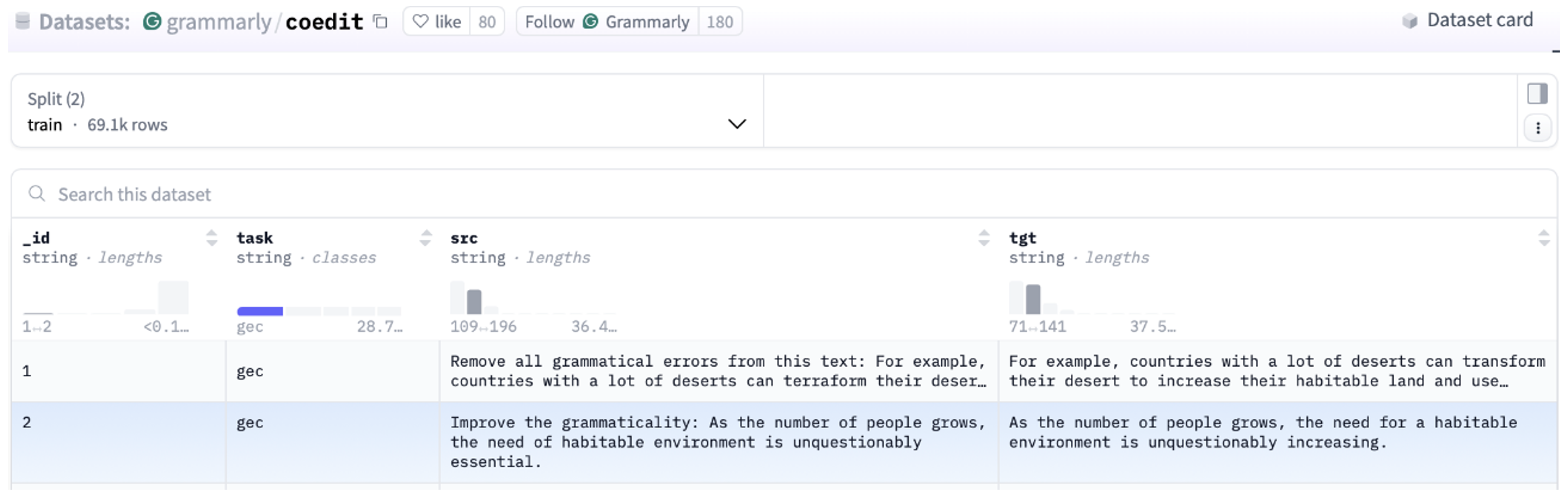The width and height of the screenshot is (1568, 495).
Task: Toggle the side panel layout icon
Action: pyautogui.click(x=1537, y=94)
